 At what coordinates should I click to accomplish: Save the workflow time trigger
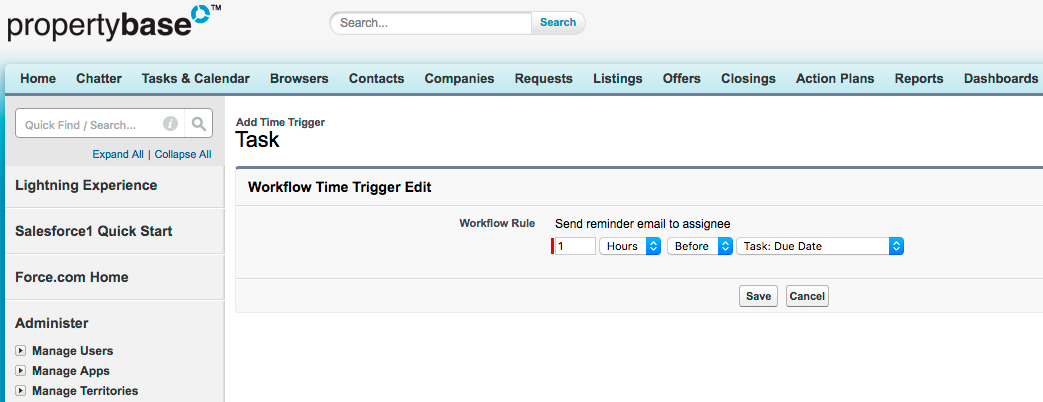click(758, 296)
